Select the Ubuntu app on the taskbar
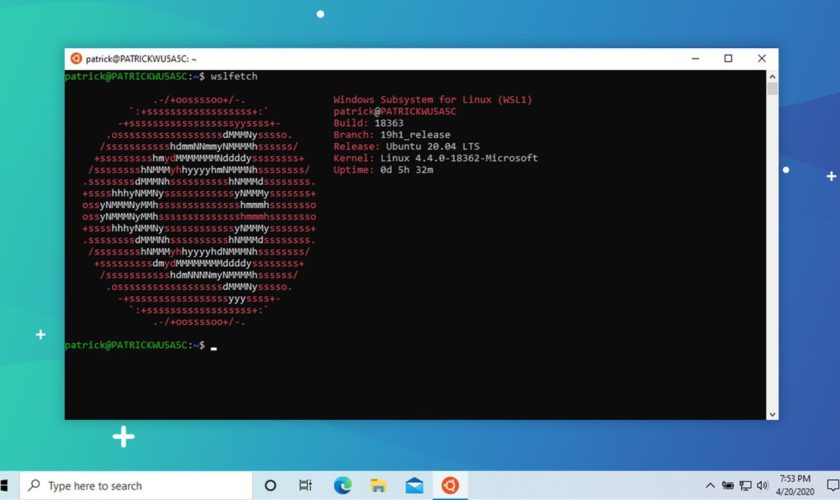840x500 pixels. click(450, 486)
